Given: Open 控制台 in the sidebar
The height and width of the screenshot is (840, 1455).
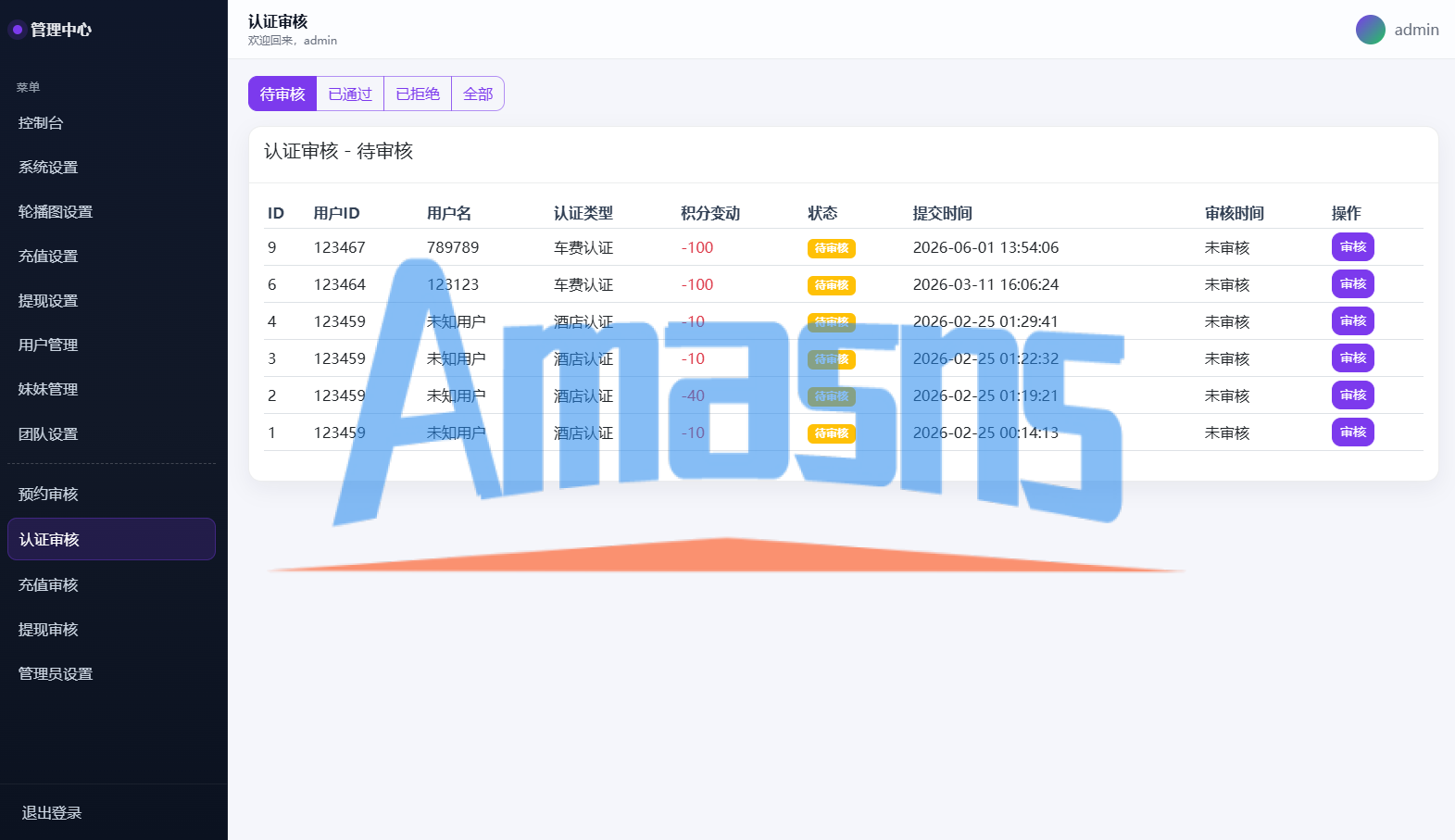Looking at the screenshot, I should [x=111, y=123].
